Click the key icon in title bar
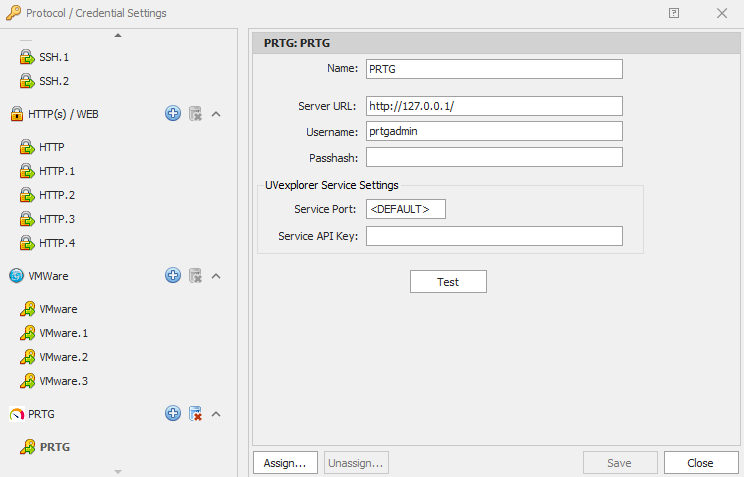744x477 pixels. point(13,13)
